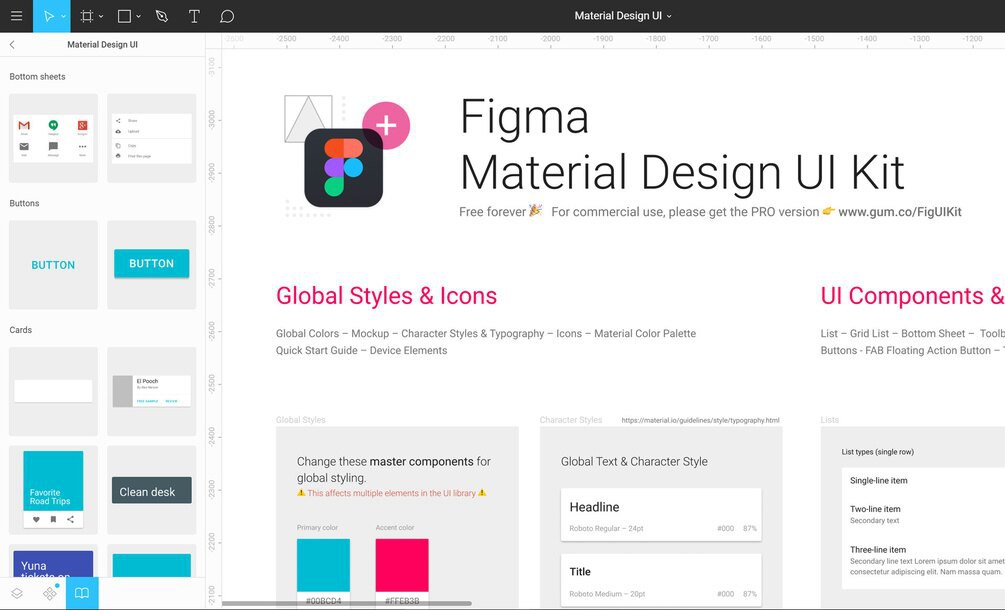Click the Accent color label
Screen dimensions: 1005x610
(395, 528)
